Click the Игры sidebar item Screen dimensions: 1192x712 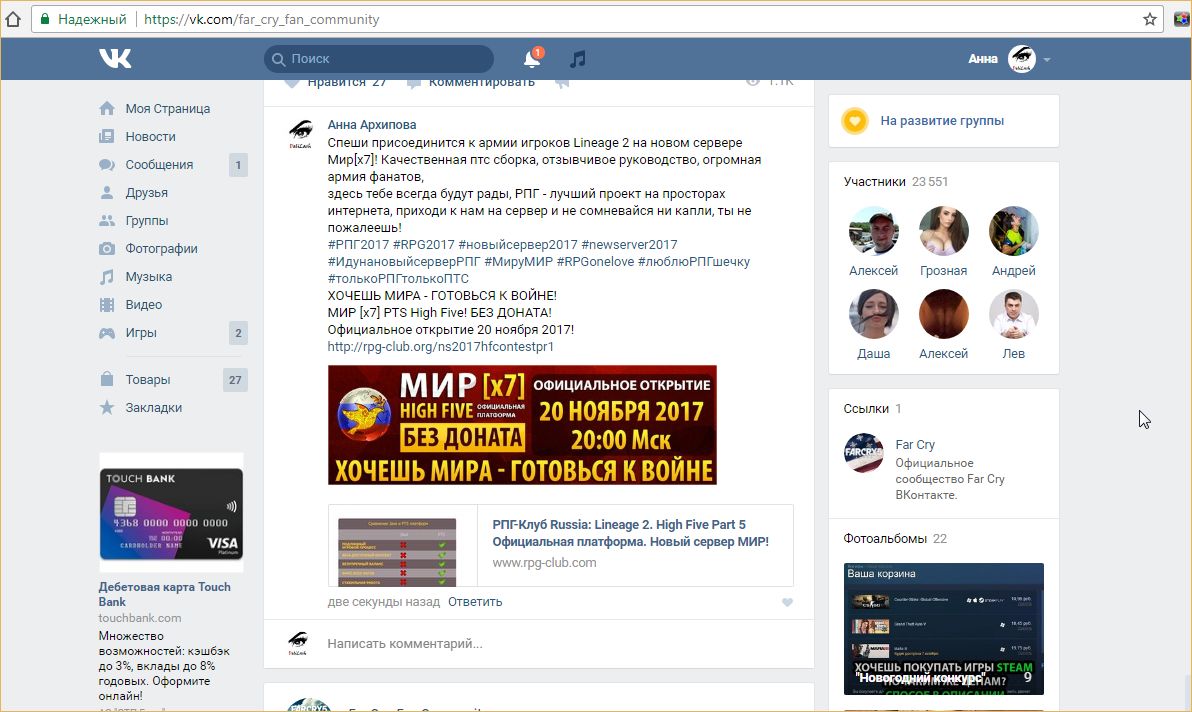click(141, 334)
